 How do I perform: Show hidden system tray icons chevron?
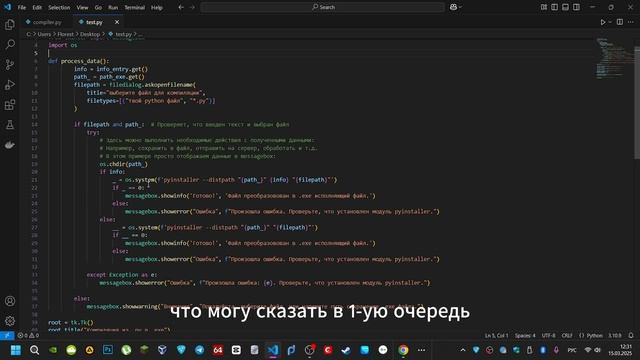[x=462, y=350]
